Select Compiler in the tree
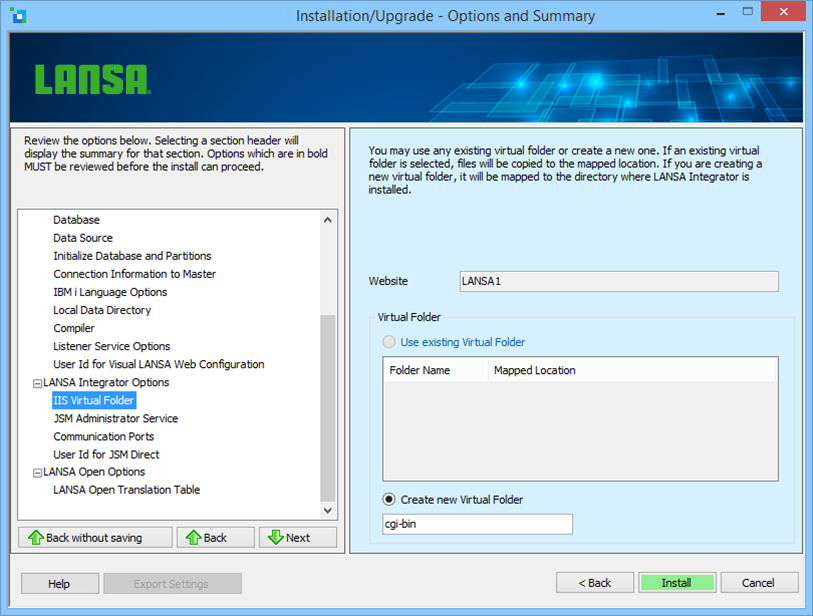Viewport: 813px width, 616px height. pyautogui.click(x=74, y=328)
